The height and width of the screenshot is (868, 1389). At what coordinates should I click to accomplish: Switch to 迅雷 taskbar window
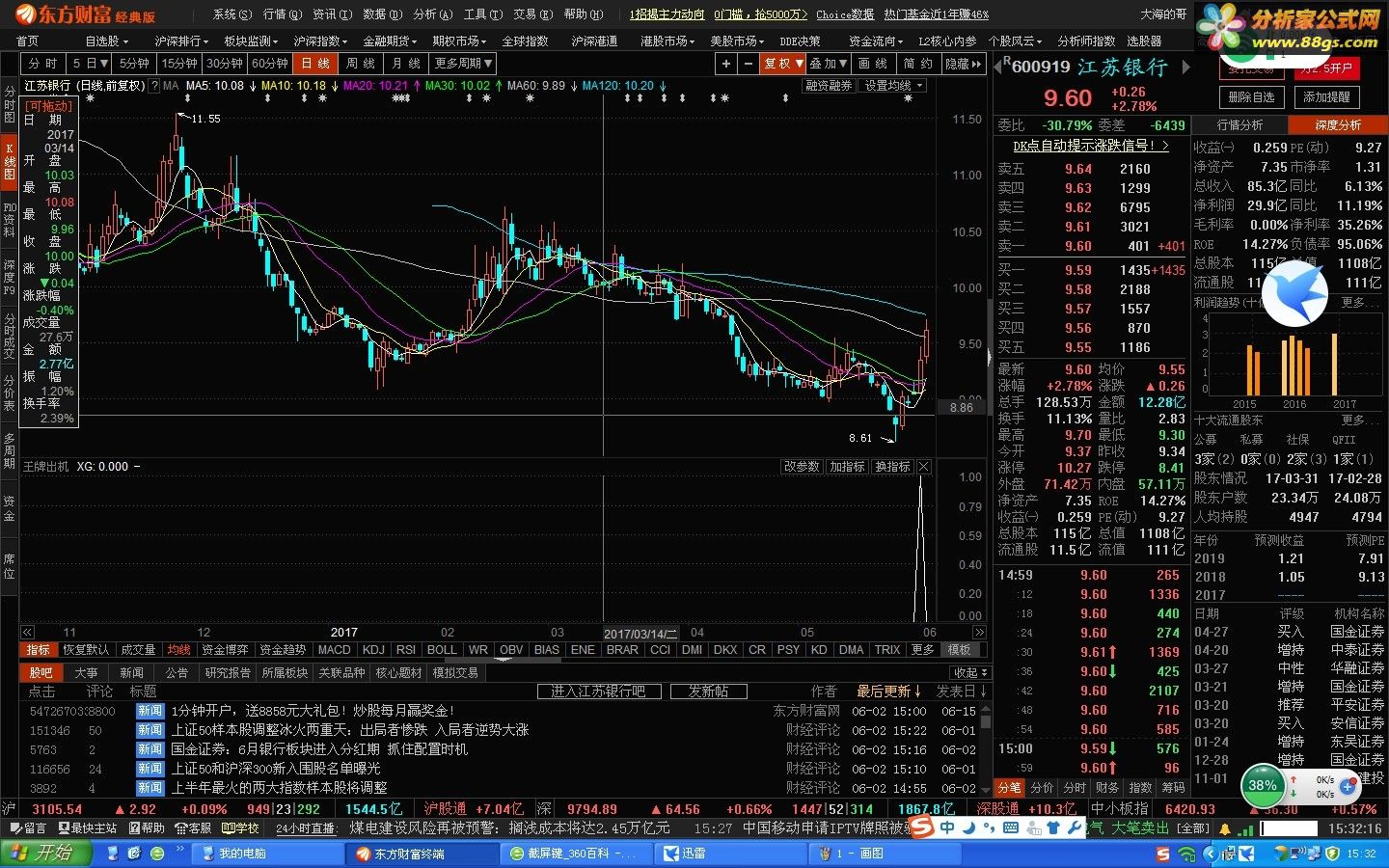[731, 854]
